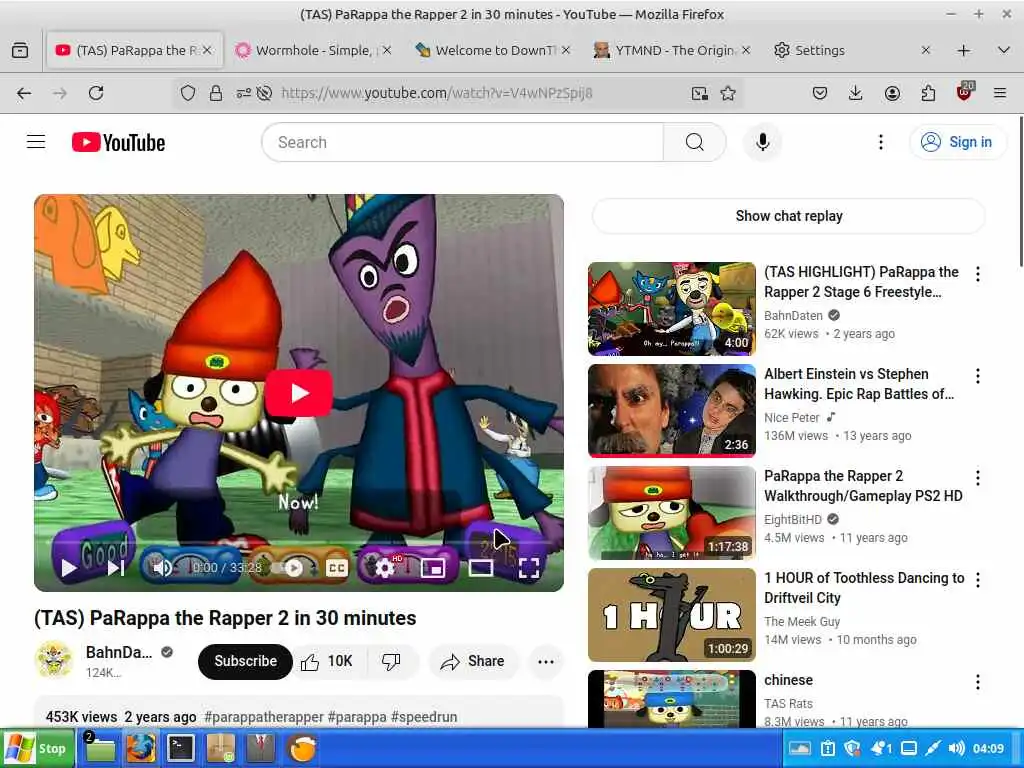This screenshot has width=1024, height=768.
Task: Open the Firefox application menu
Action: (x=1000, y=93)
